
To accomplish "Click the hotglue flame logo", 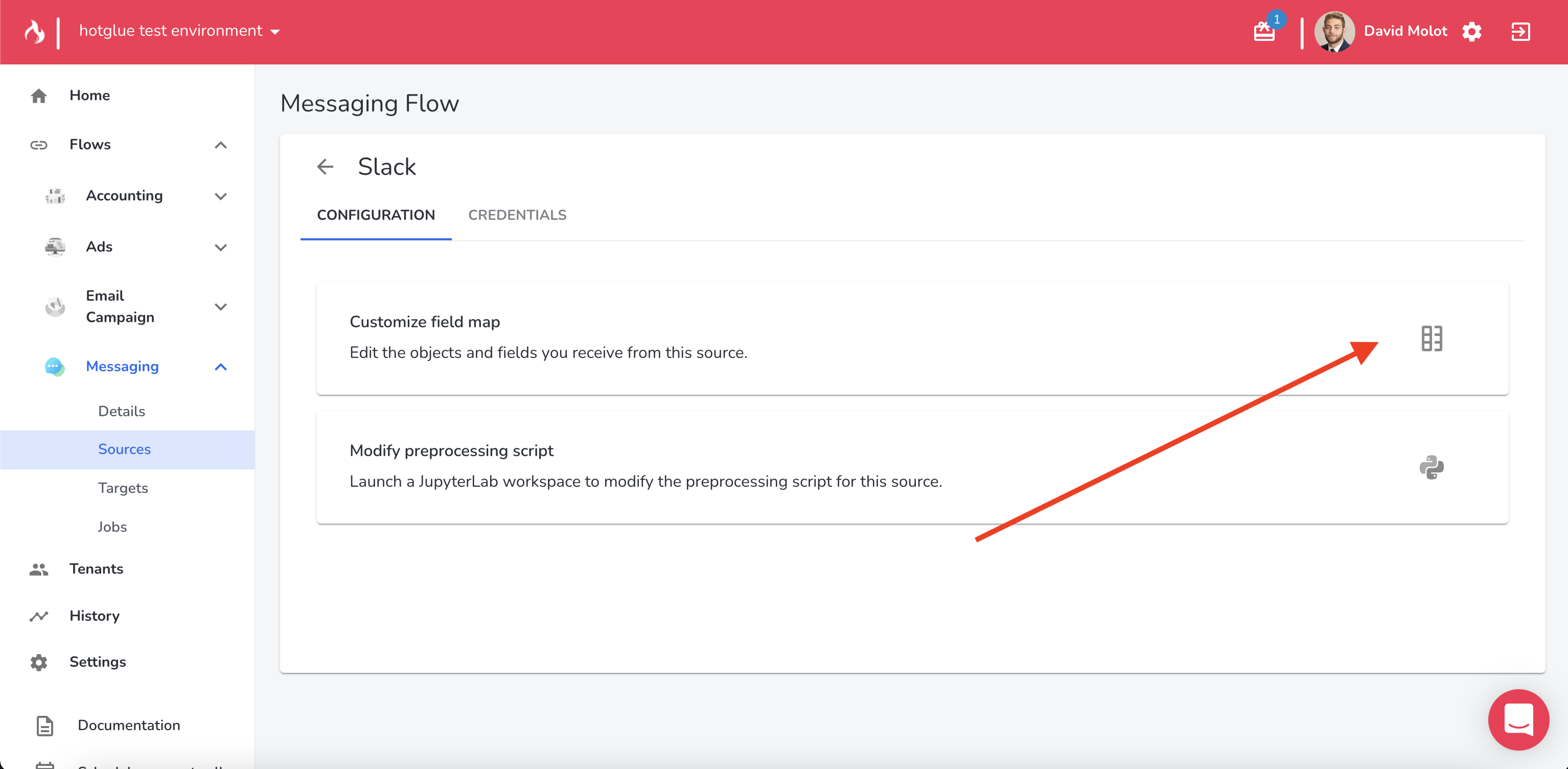I will pyautogui.click(x=35, y=32).
